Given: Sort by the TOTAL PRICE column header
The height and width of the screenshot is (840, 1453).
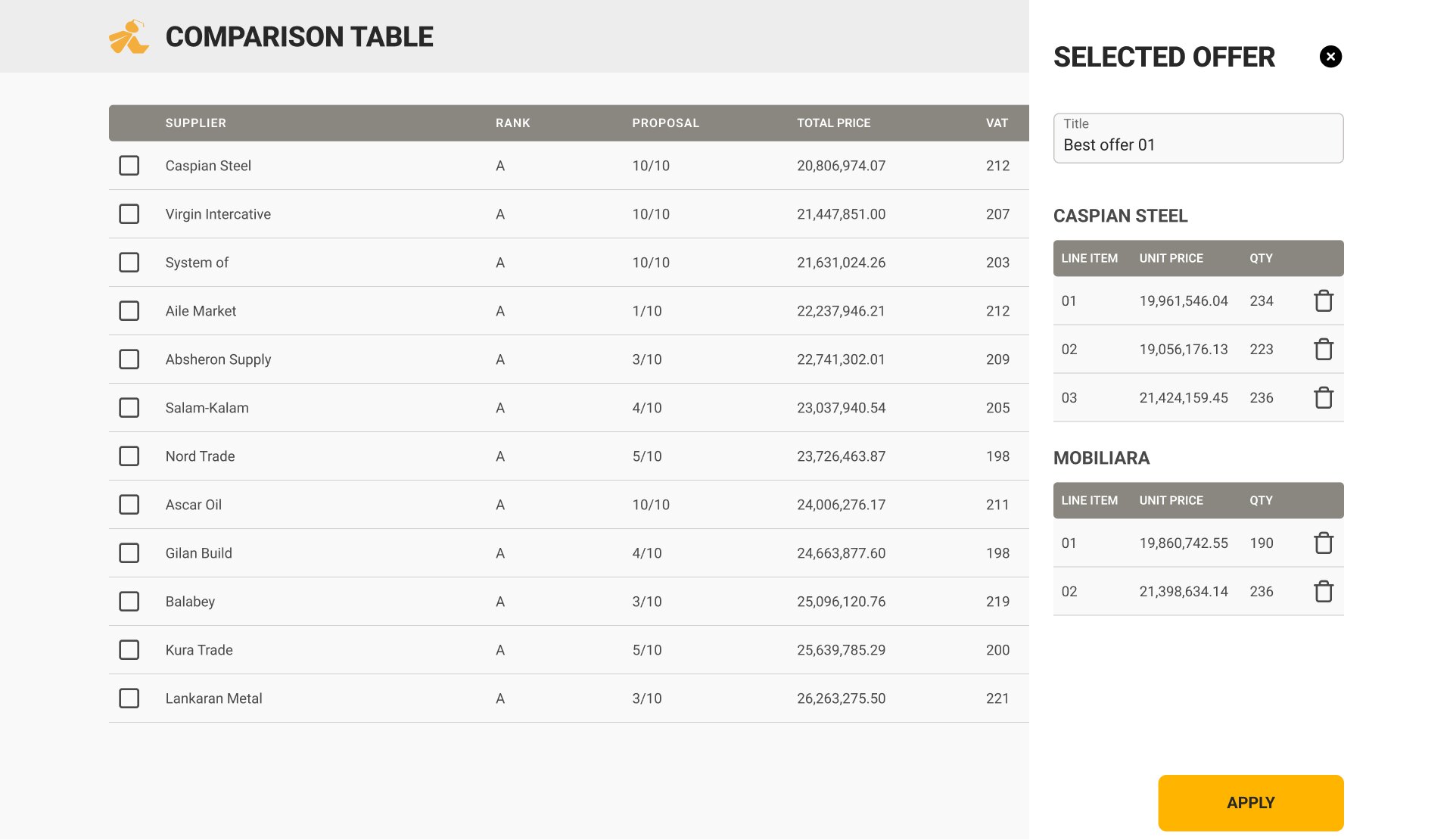Looking at the screenshot, I should 834,123.
